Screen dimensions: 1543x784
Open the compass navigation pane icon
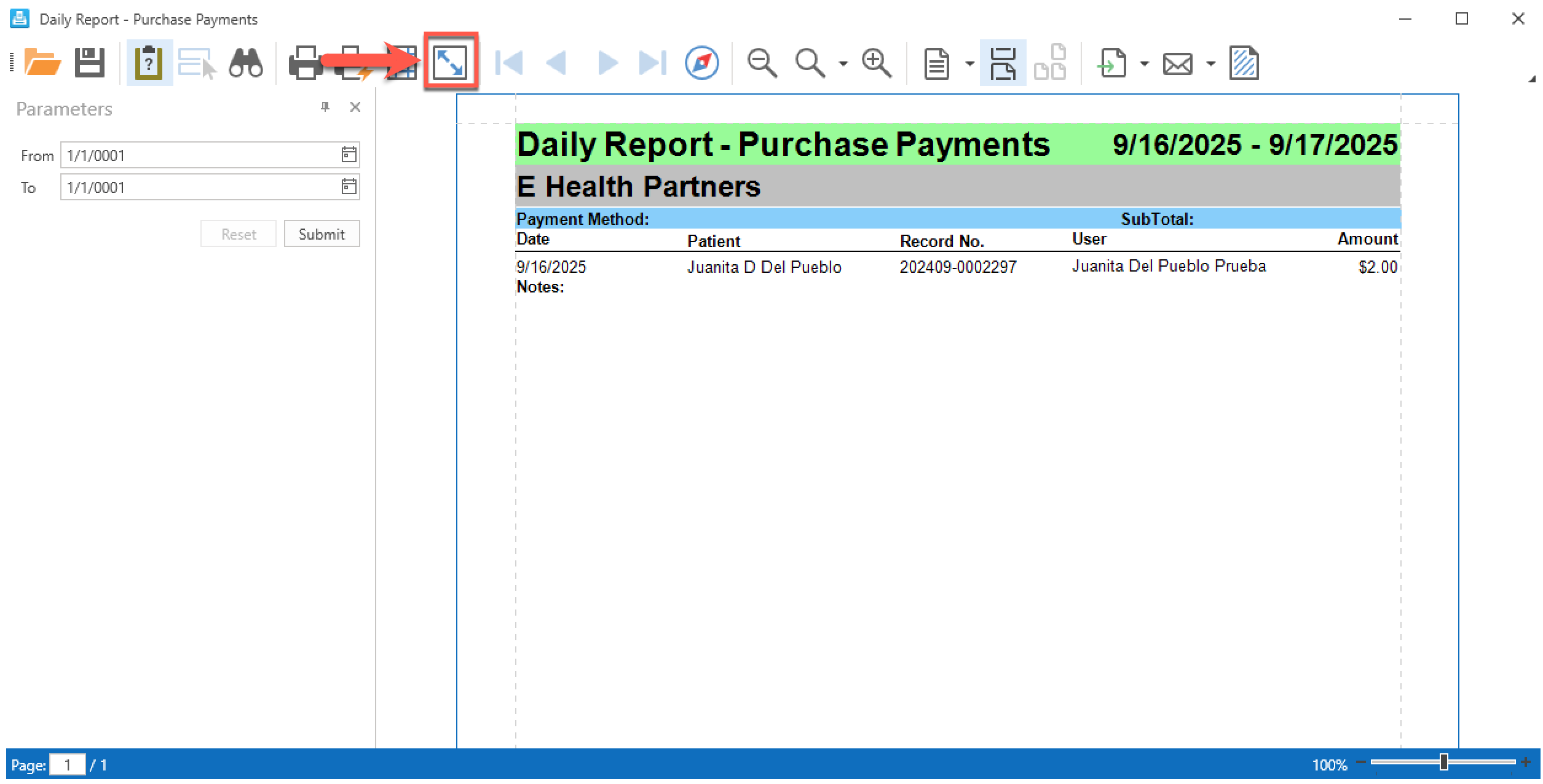[701, 63]
